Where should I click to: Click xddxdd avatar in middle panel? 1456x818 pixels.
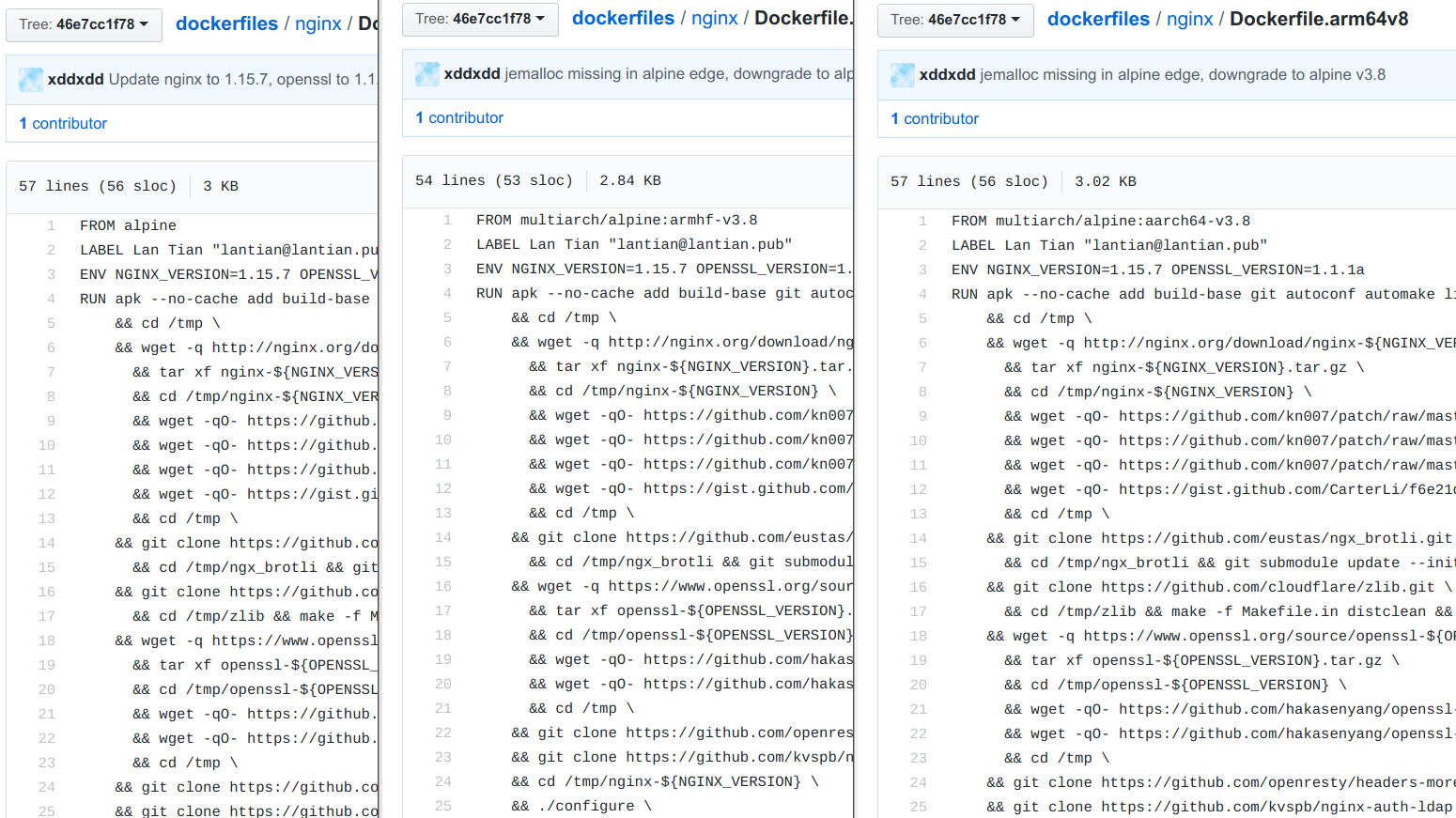427,74
